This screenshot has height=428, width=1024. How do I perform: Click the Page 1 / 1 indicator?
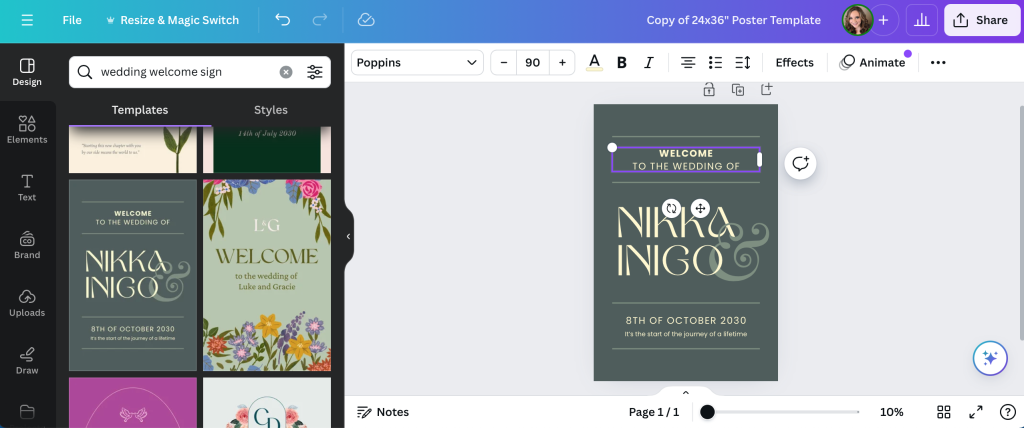(x=654, y=412)
